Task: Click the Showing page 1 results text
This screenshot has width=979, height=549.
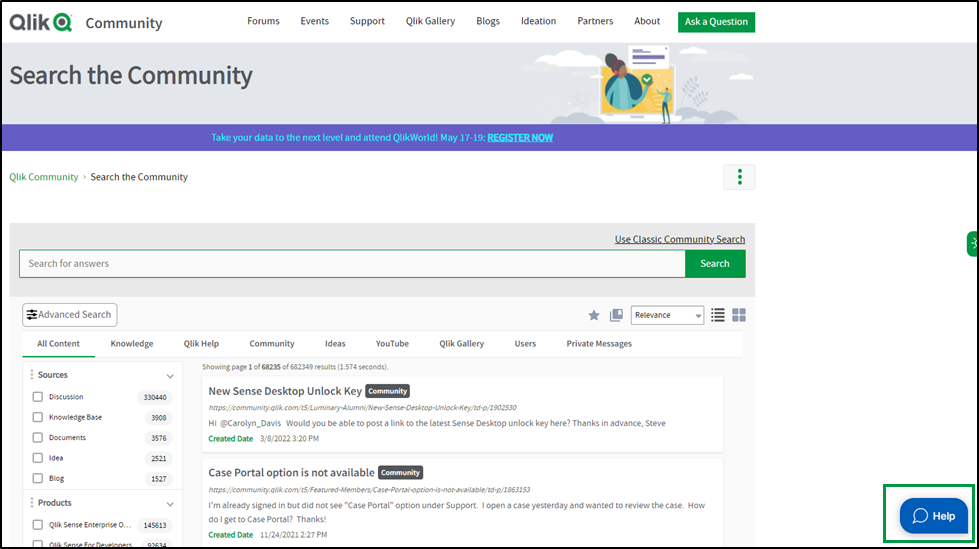Action: 295,367
